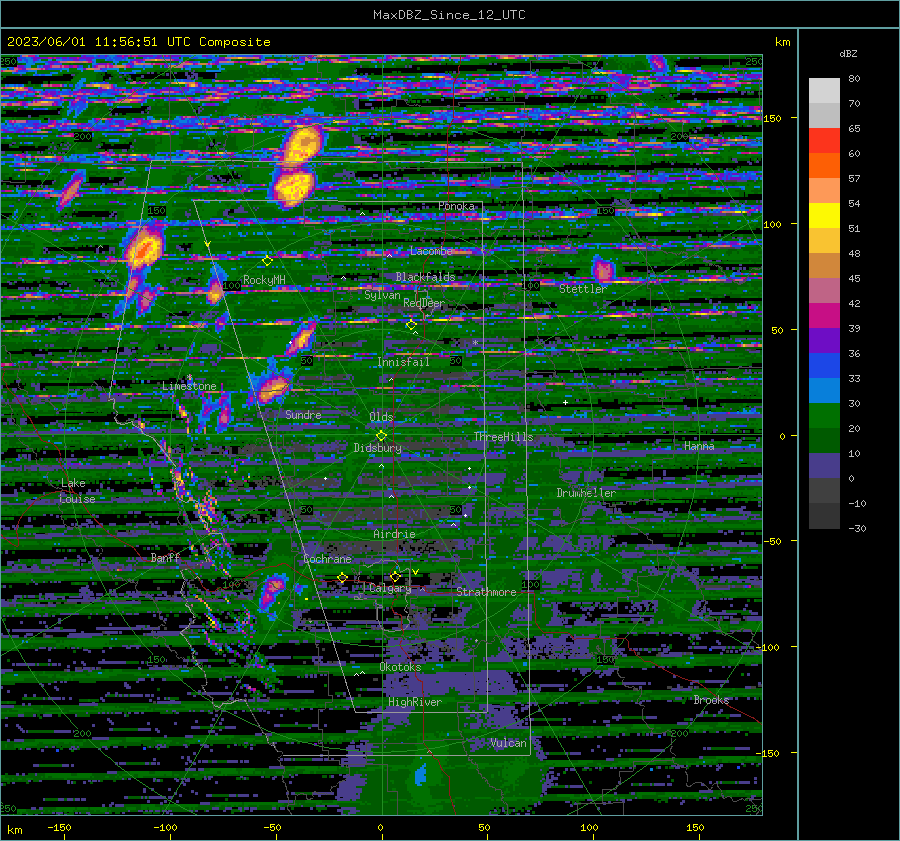Click the Ponoka city label
The height and width of the screenshot is (841, 900).
[456, 206]
